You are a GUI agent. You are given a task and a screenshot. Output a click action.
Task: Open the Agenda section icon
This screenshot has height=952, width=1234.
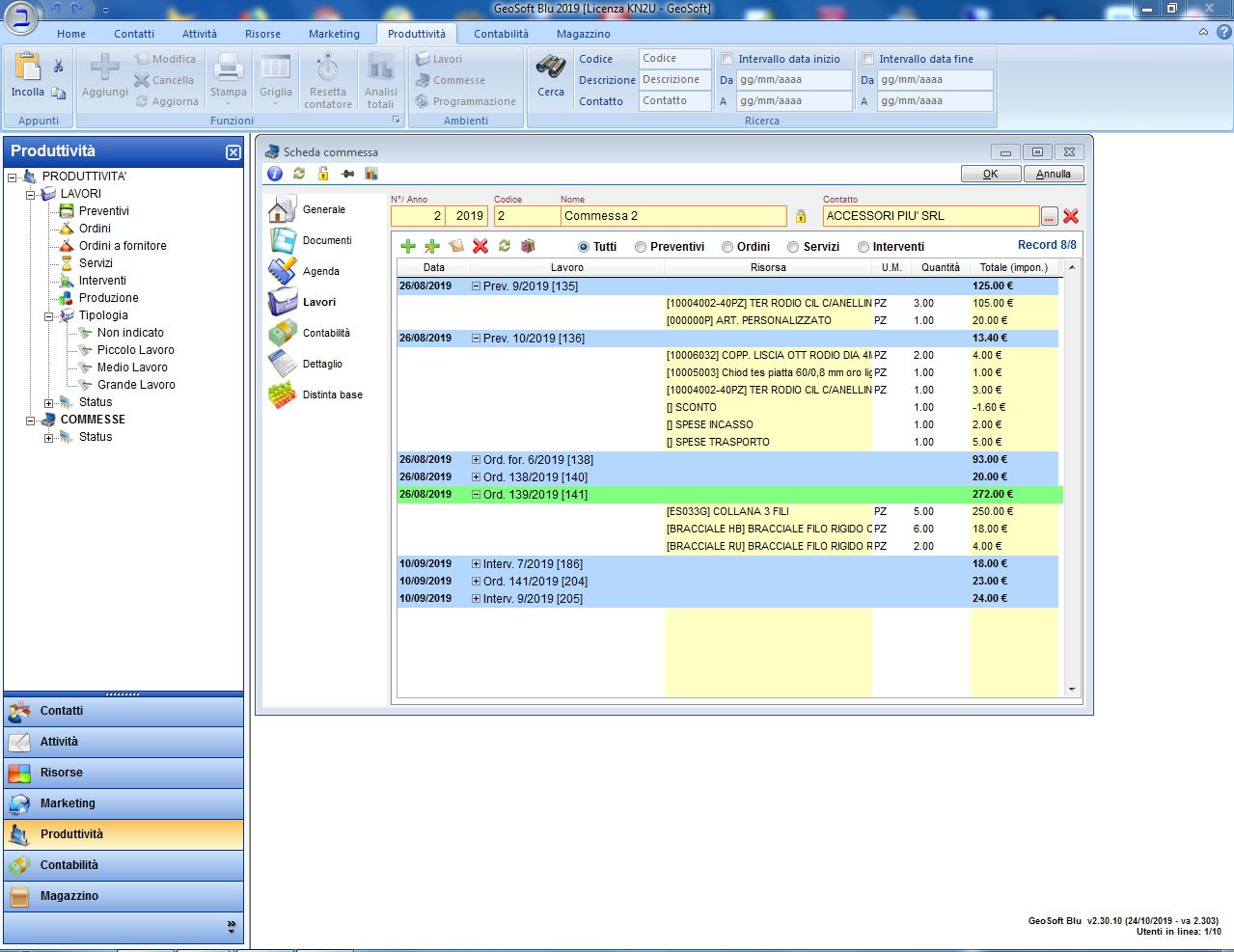click(x=283, y=271)
